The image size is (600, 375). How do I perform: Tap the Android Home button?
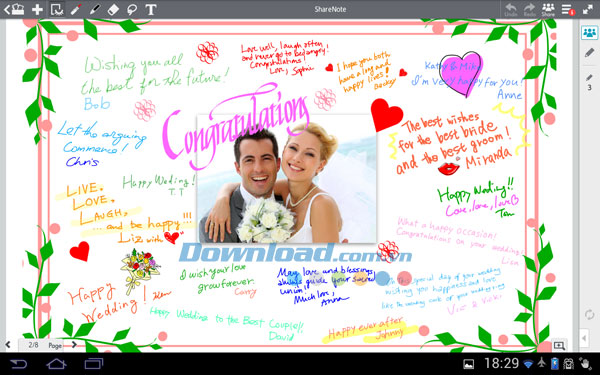coord(56,364)
